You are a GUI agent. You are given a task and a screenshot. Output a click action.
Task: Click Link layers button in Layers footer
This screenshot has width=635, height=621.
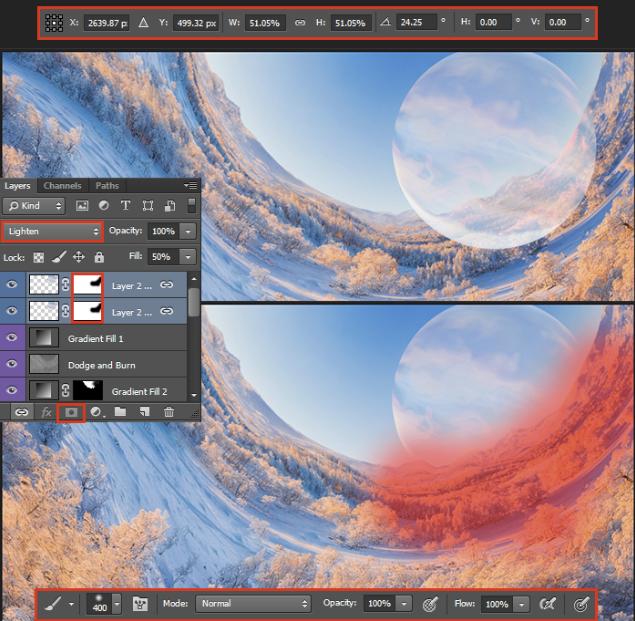(x=21, y=412)
